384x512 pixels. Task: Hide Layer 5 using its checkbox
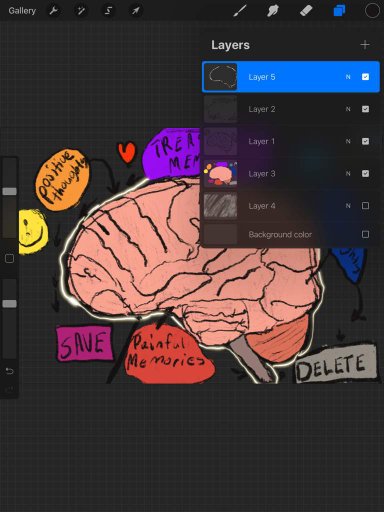[x=365, y=77]
